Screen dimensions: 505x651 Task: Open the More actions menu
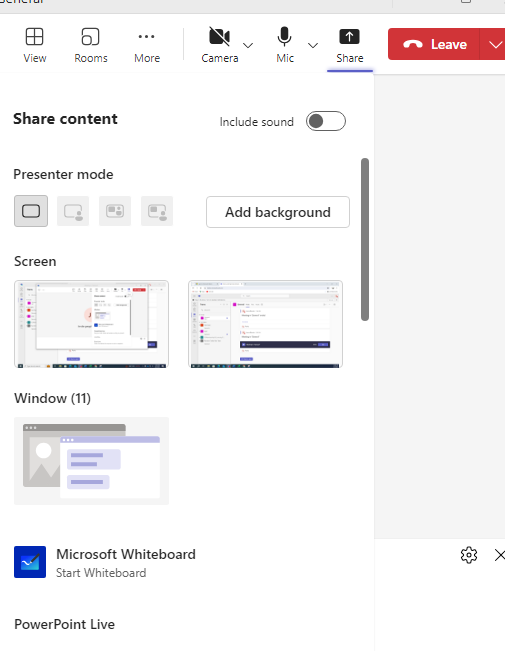(147, 45)
